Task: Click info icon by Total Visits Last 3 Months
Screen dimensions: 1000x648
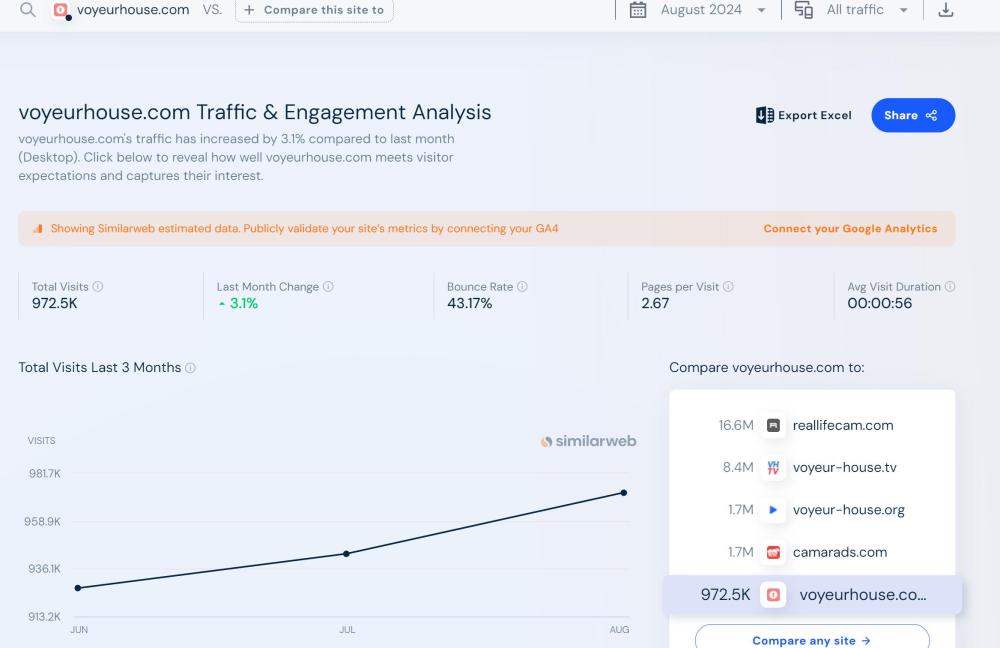Action: [190, 368]
